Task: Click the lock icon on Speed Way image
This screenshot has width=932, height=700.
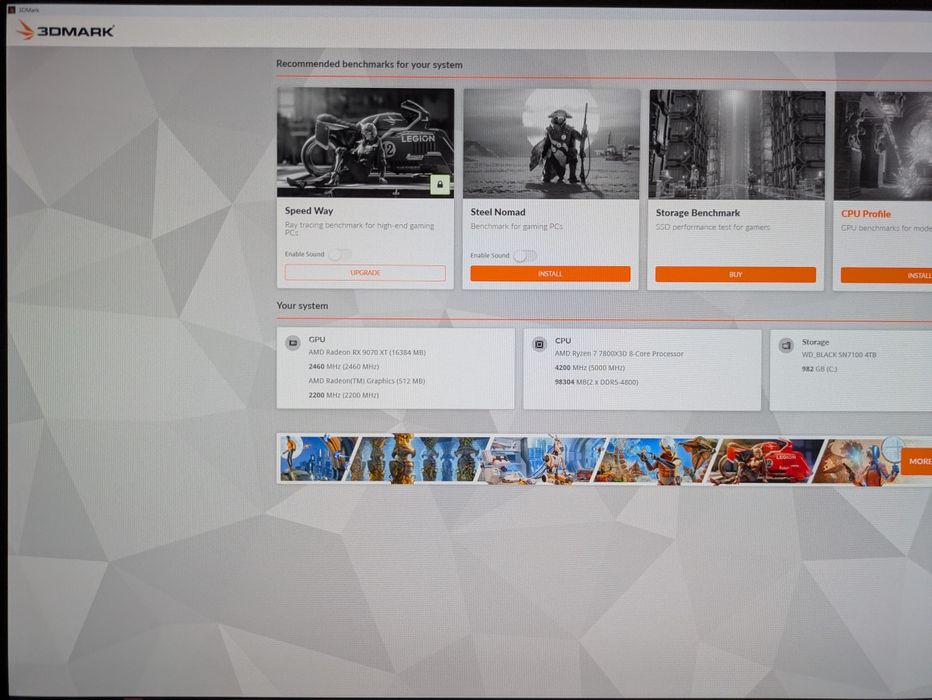Action: point(440,185)
